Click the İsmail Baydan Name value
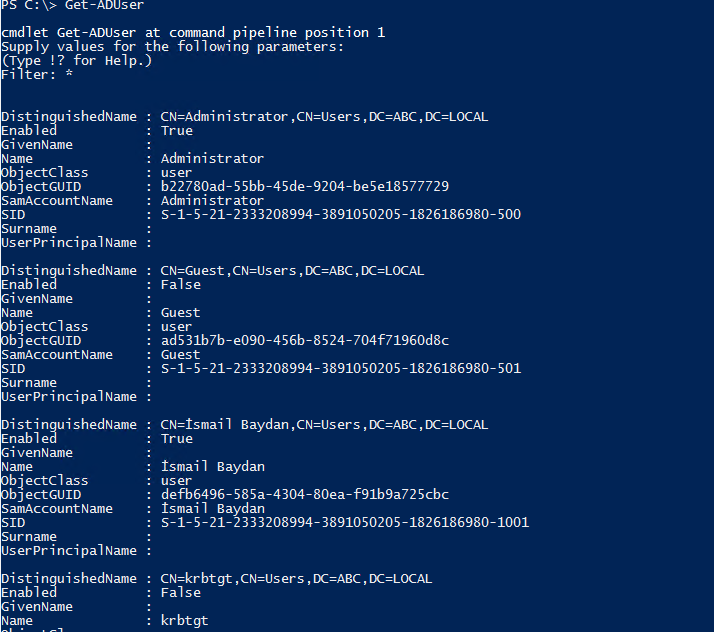The height and width of the screenshot is (632, 714). (x=213, y=466)
